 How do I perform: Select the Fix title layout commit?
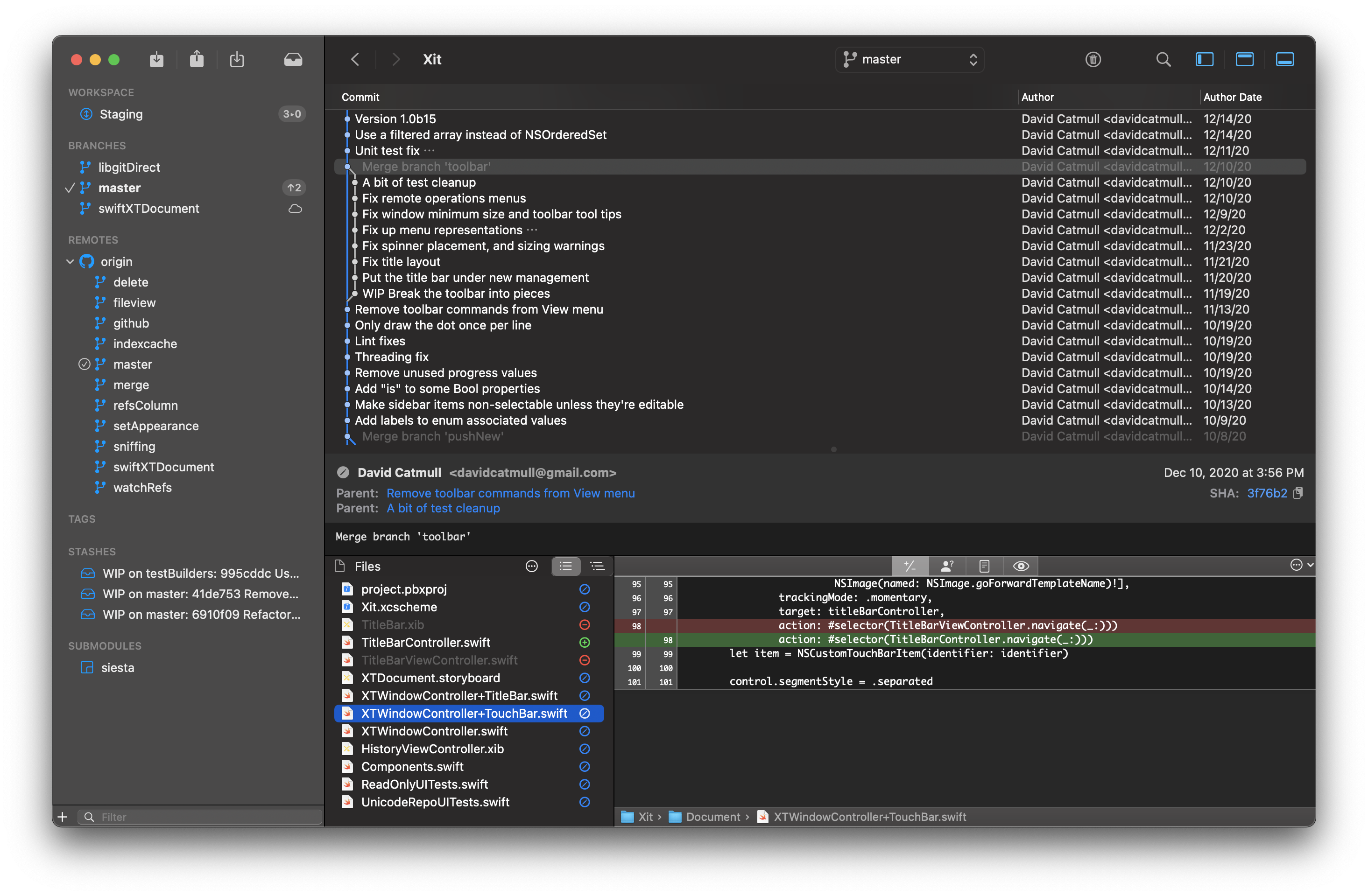(x=401, y=262)
